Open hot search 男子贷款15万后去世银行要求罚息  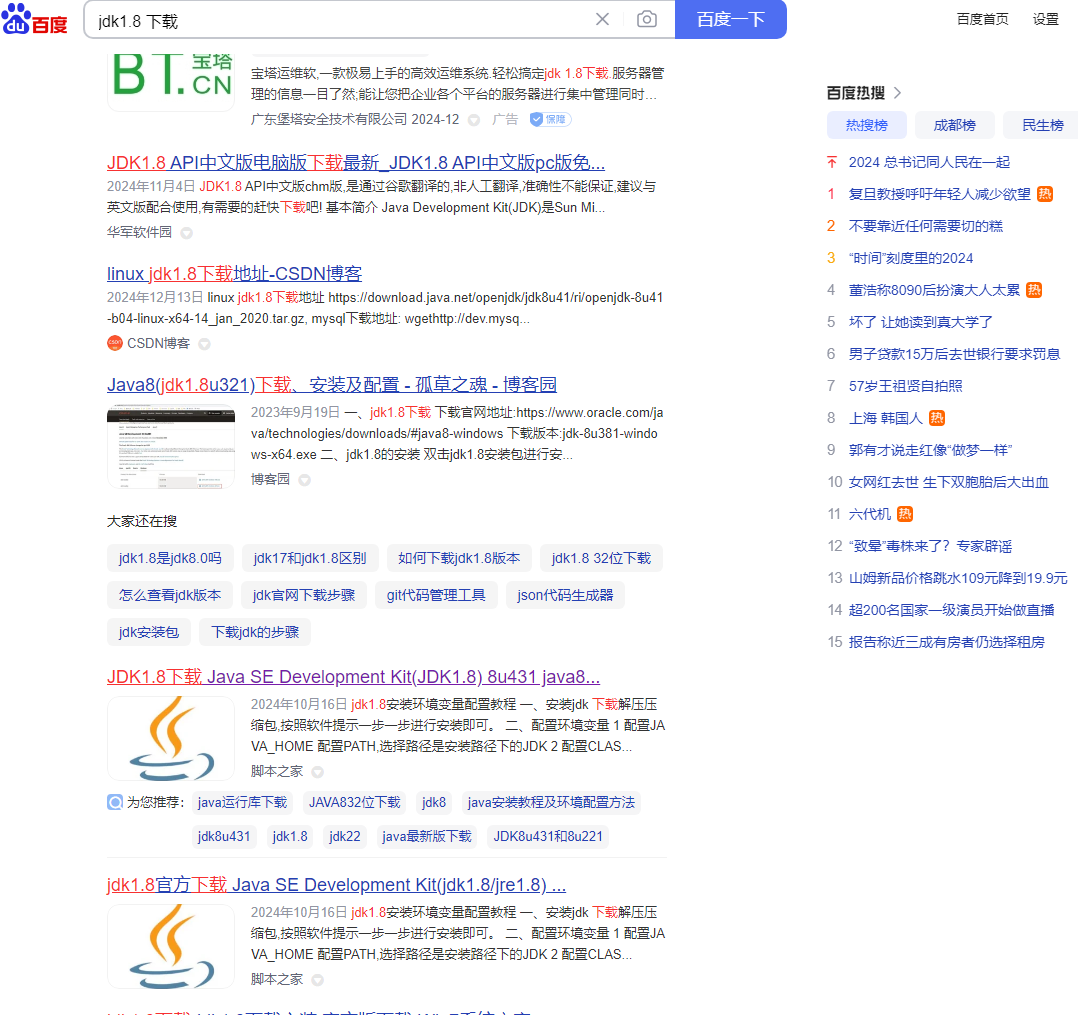pyautogui.click(x=954, y=353)
